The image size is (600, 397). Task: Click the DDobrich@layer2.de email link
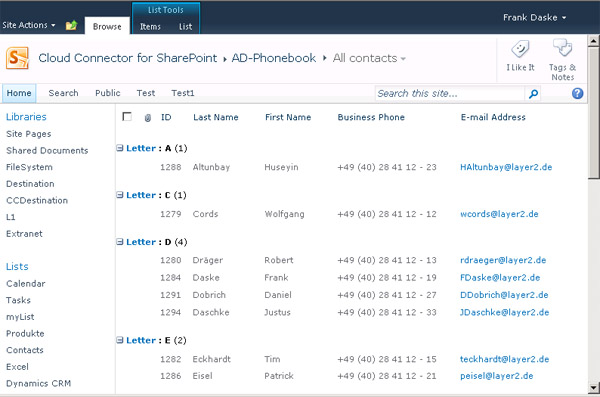pos(504,295)
